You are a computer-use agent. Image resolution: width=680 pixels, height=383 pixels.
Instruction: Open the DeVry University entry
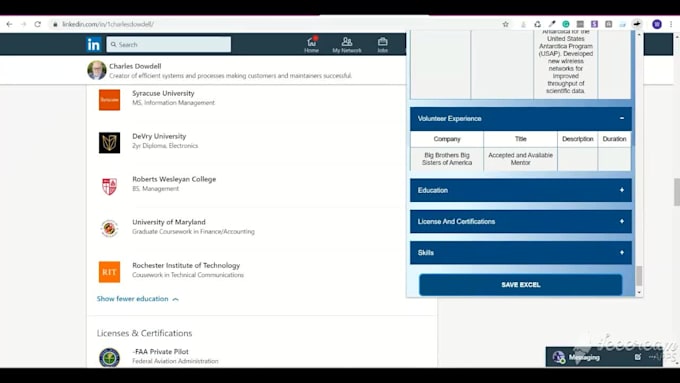click(x=159, y=136)
